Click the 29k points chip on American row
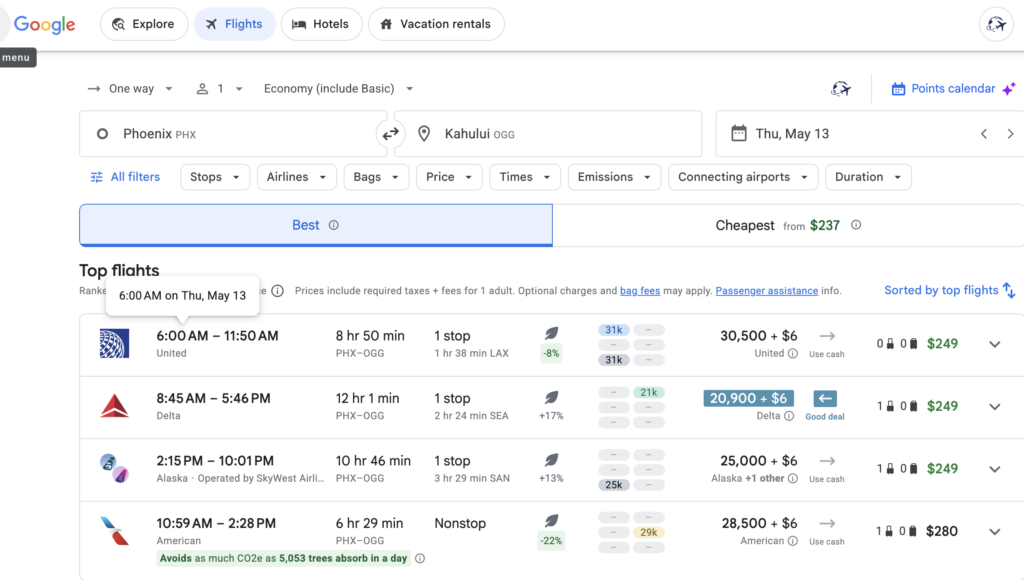Viewport: 1024px width, 580px height. [648, 532]
